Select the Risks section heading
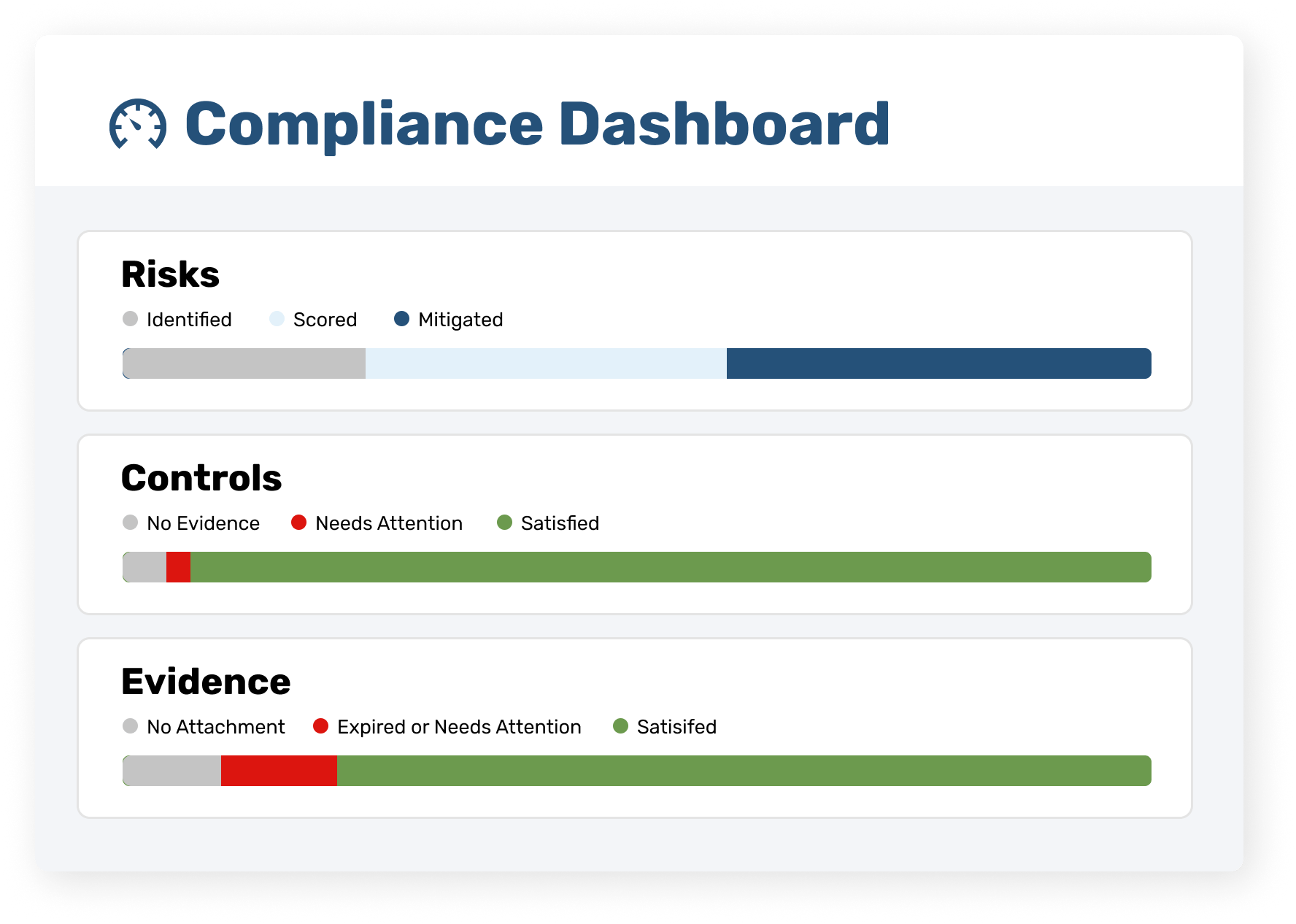This screenshot has height=924, width=1296. coord(171,274)
